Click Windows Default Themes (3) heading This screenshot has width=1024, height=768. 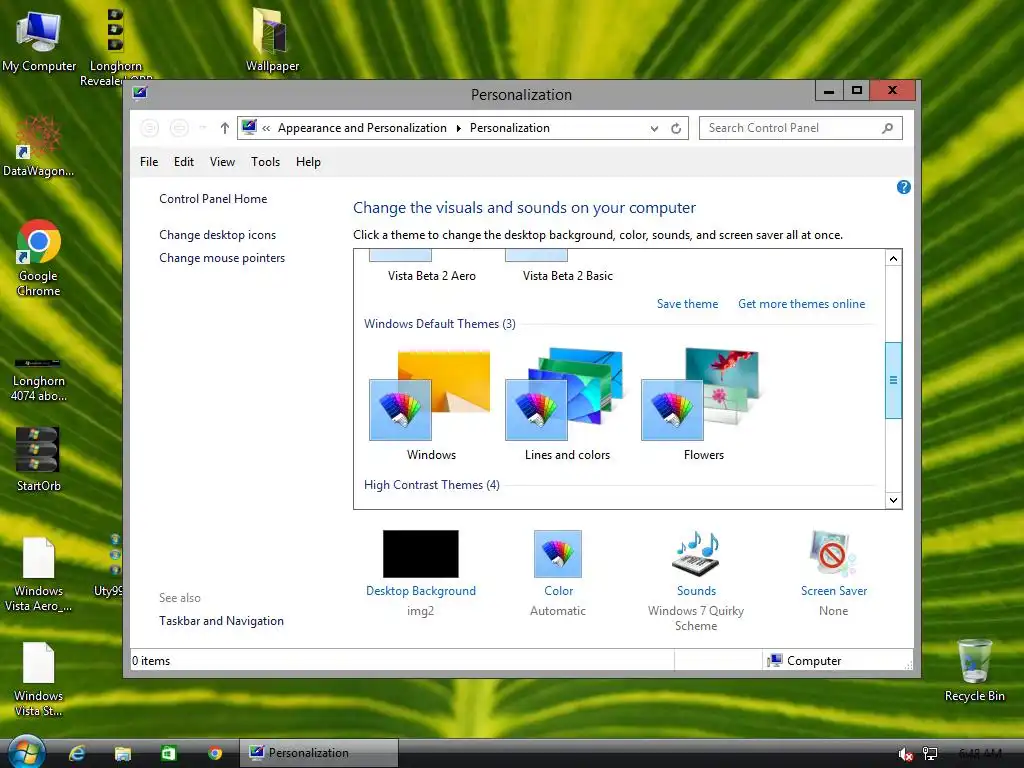440,324
